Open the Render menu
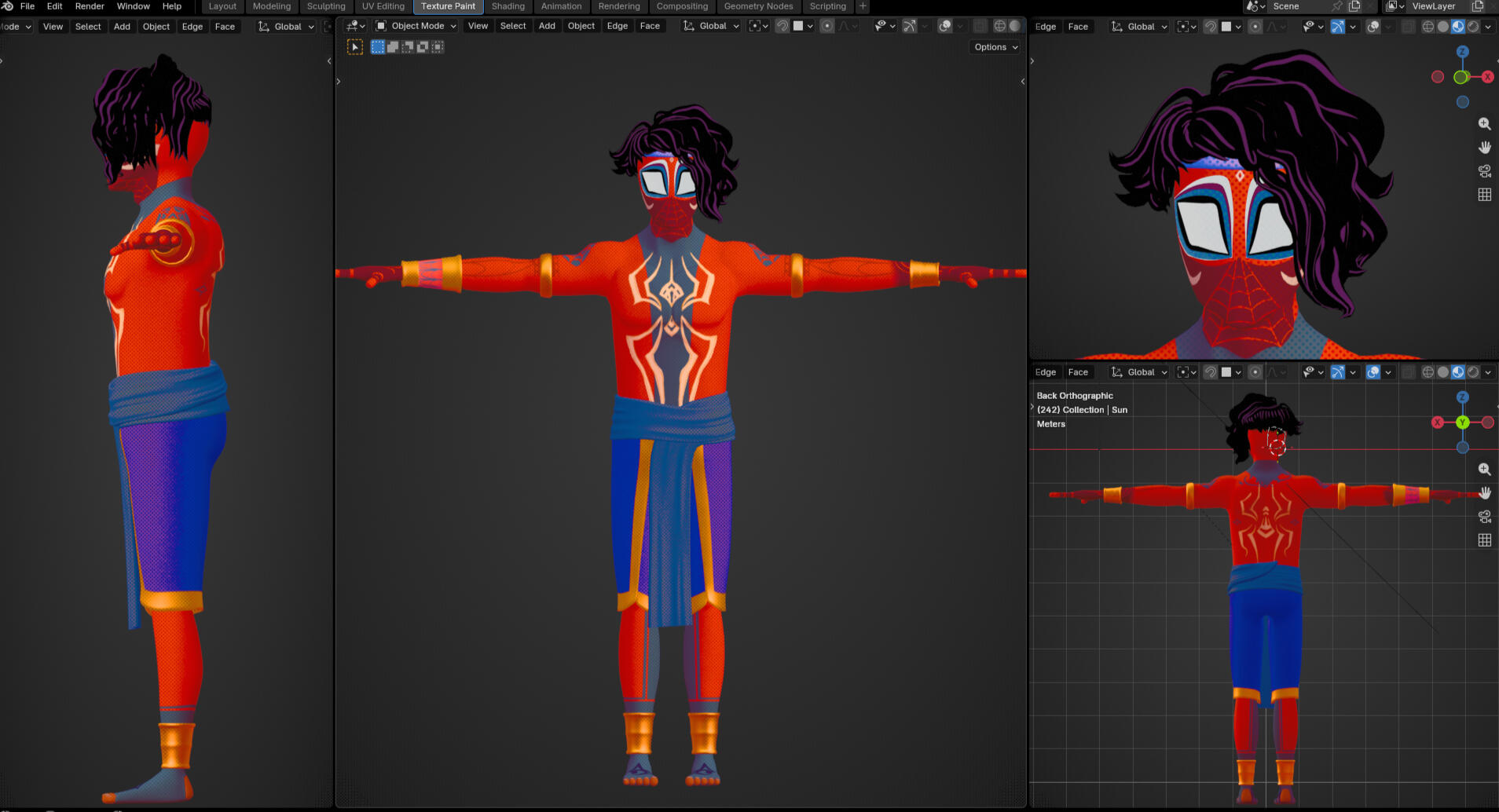1499x812 pixels. point(90,6)
